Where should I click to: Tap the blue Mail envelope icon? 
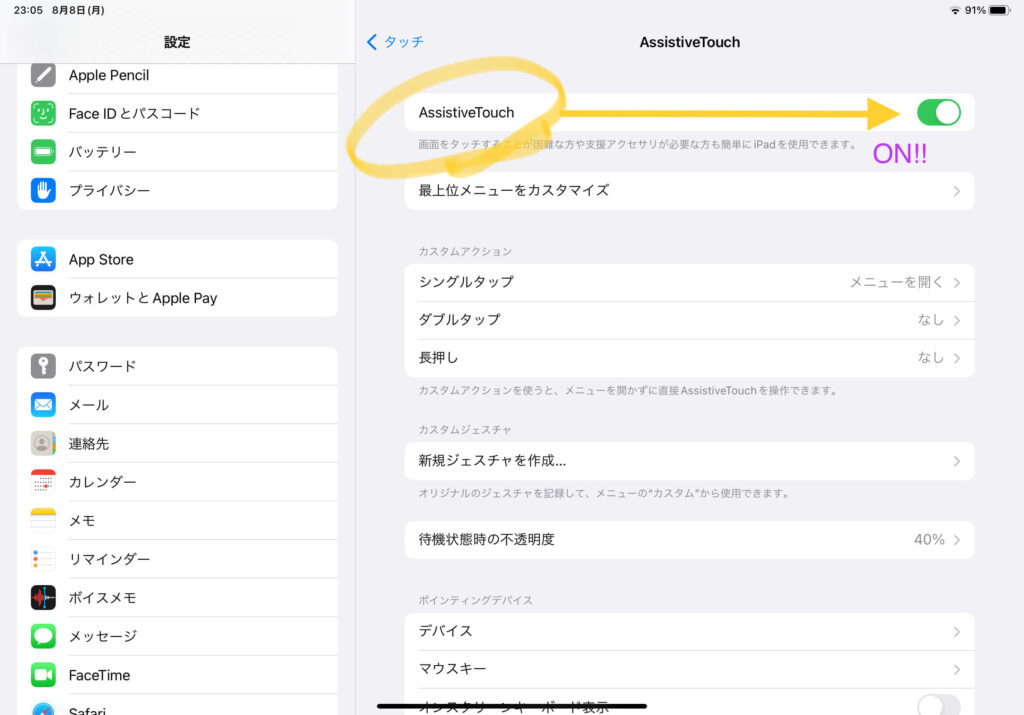click(x=43, y=405)
